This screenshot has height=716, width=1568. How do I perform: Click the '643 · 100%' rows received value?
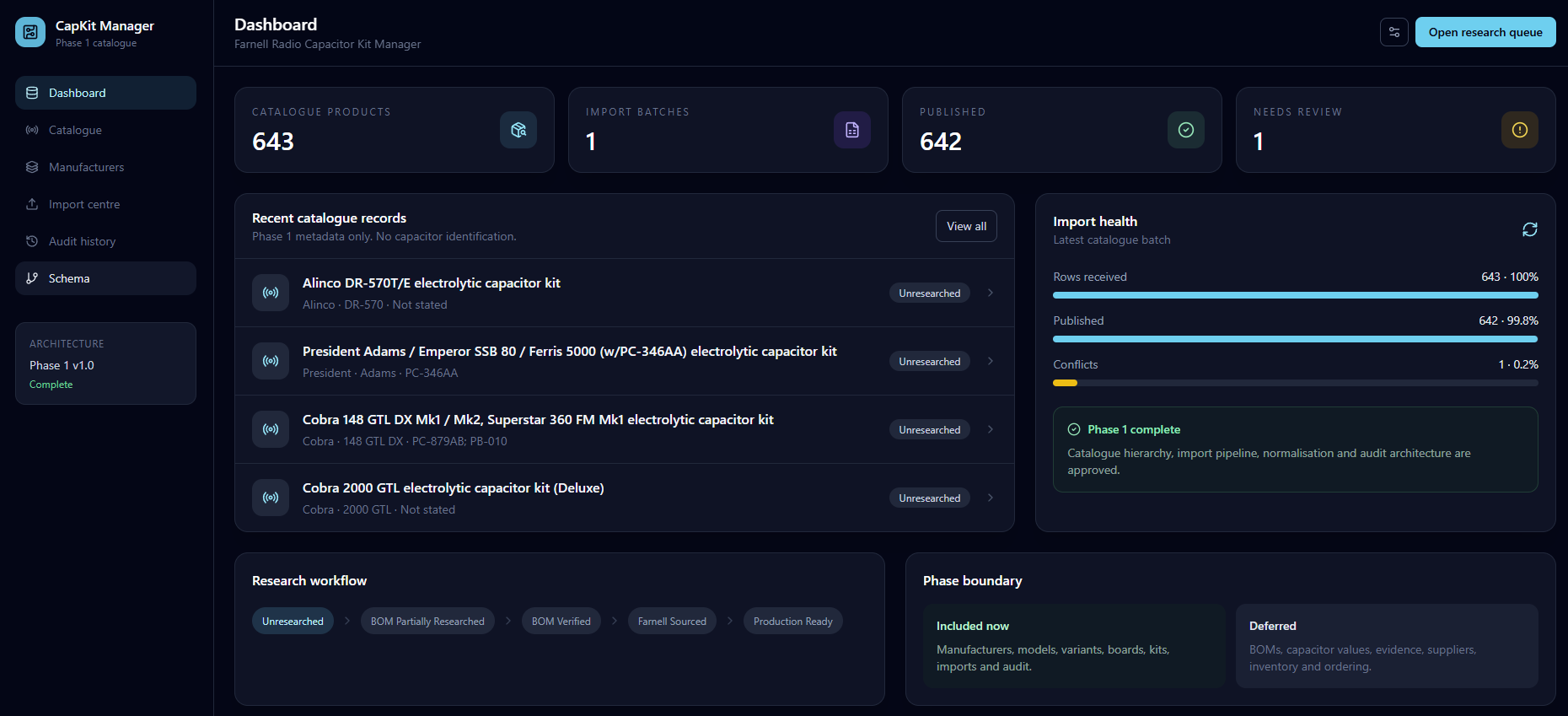(x=1510, y=277)
